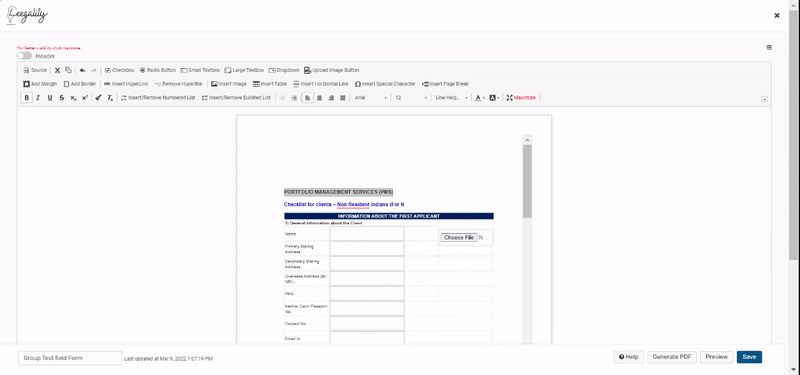The height and width of the screenshot is (375, 800).
Task: Click the Leegality logo
Action: click(x=27, y=15)
